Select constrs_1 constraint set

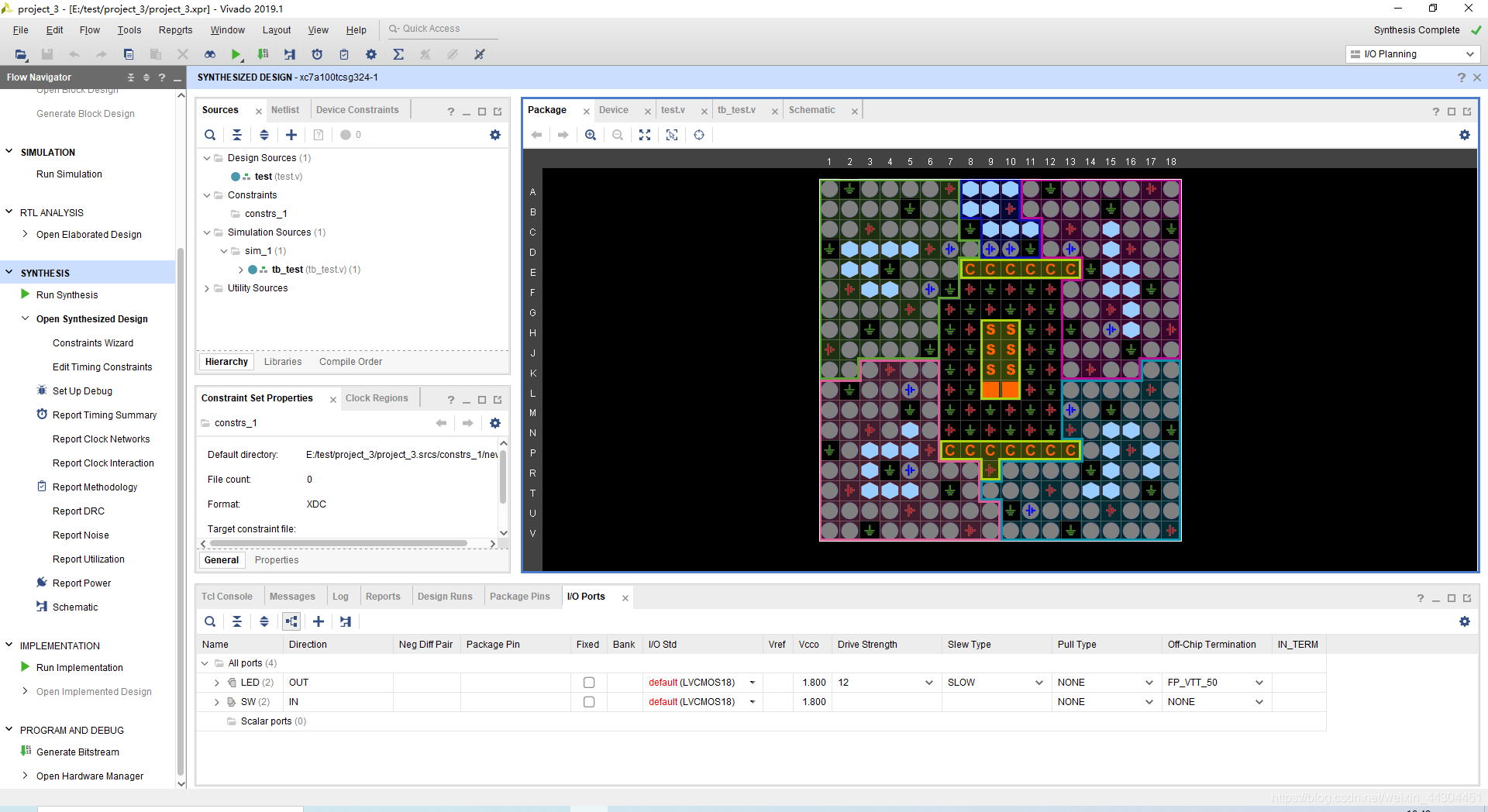pos(266,214)
